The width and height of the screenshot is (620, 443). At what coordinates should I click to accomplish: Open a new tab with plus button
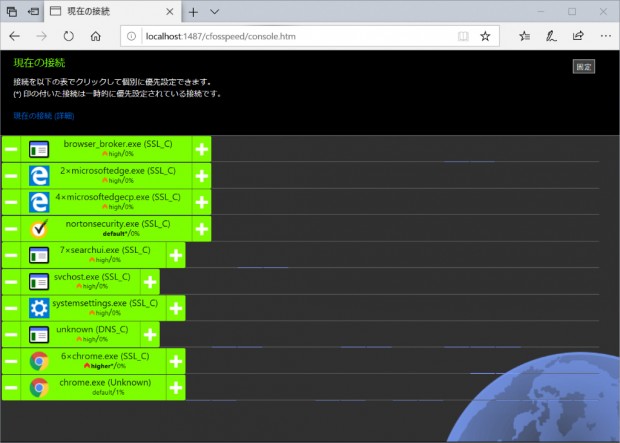click(x=193, y=12)
